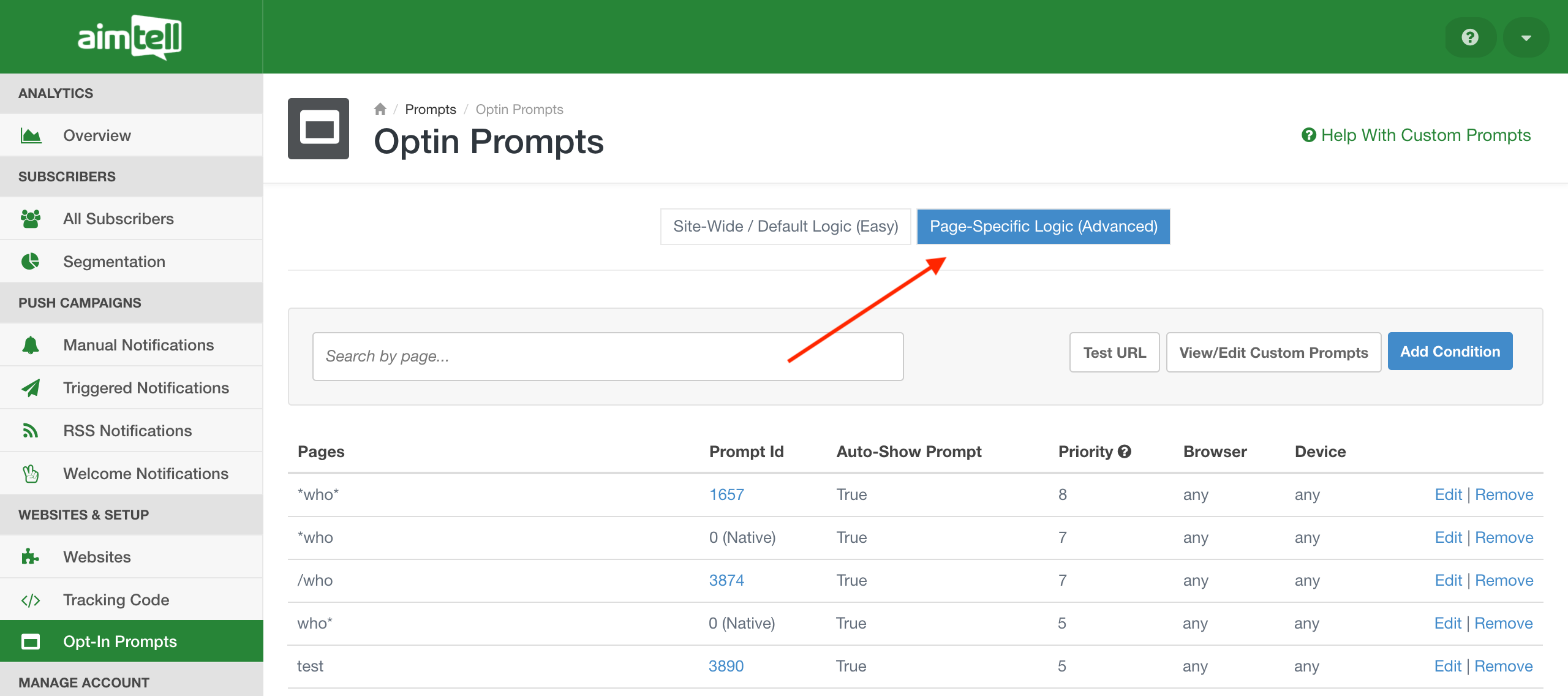Click the Overview chart icon in sidebar
Image resolution: width=1568 pixels, height=696 pixels.
click(x=31, y=135)
